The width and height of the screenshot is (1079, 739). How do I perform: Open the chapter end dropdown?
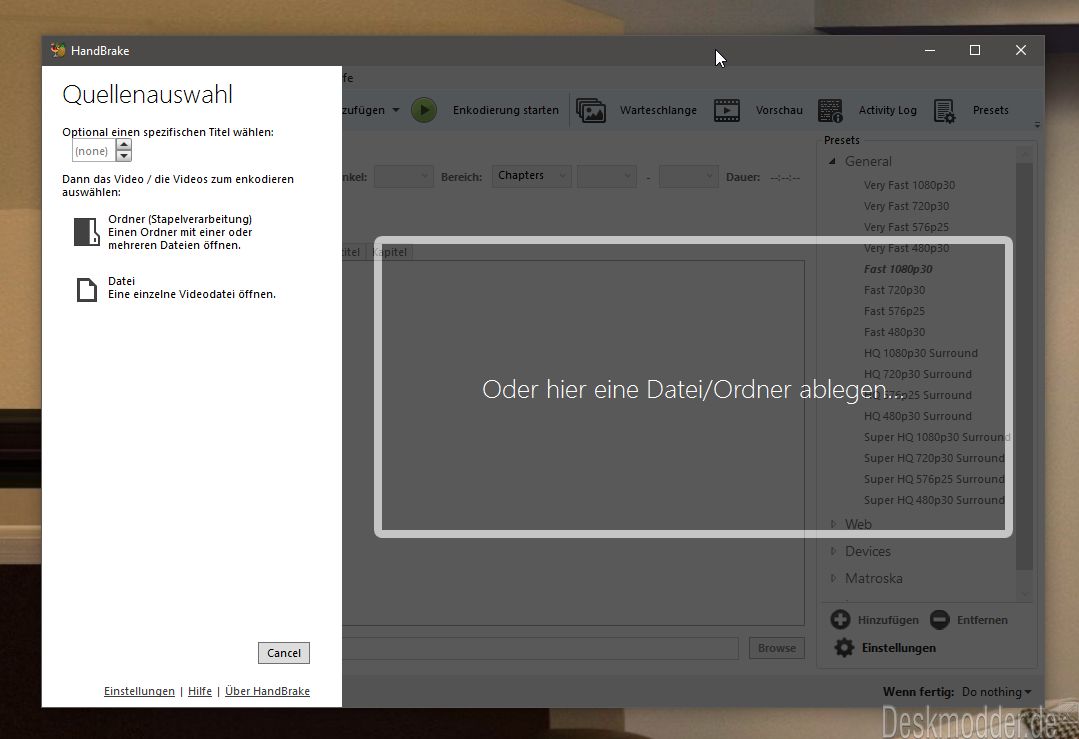[x=689, y=176]
